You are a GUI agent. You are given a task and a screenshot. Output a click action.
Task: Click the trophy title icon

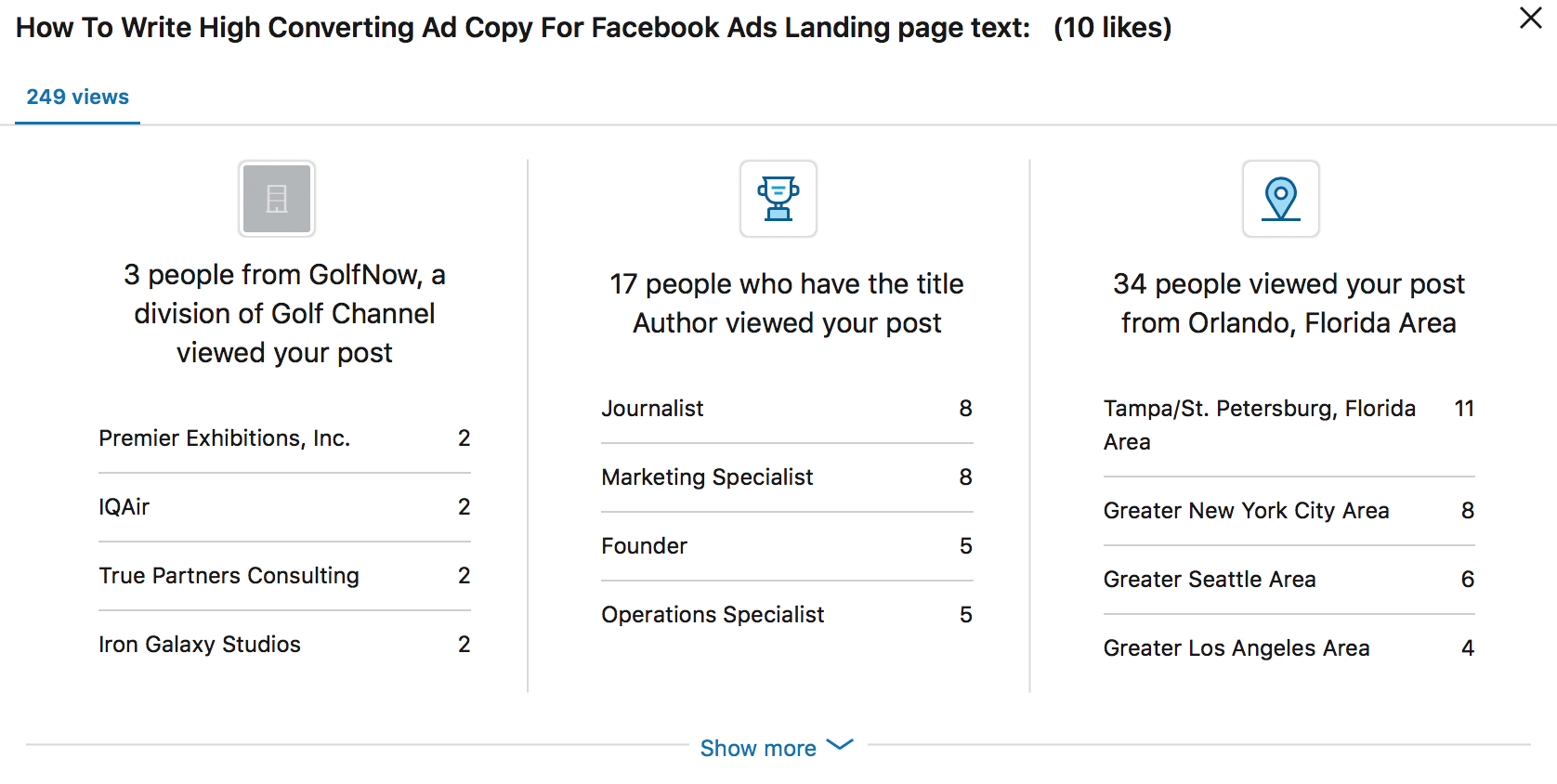[778, 199]
